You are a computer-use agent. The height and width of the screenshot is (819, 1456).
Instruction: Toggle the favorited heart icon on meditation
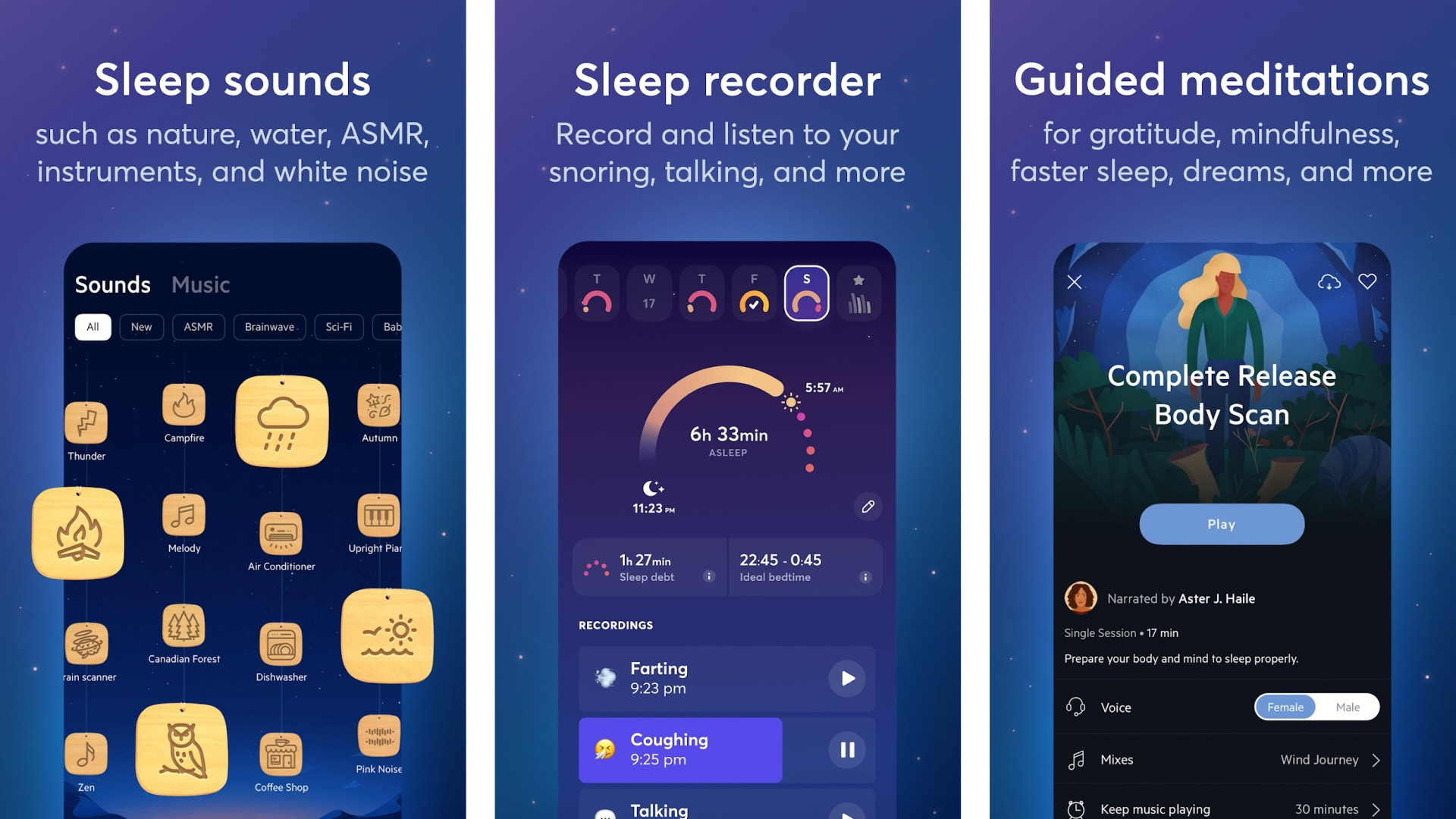[x=1368, y=282]
